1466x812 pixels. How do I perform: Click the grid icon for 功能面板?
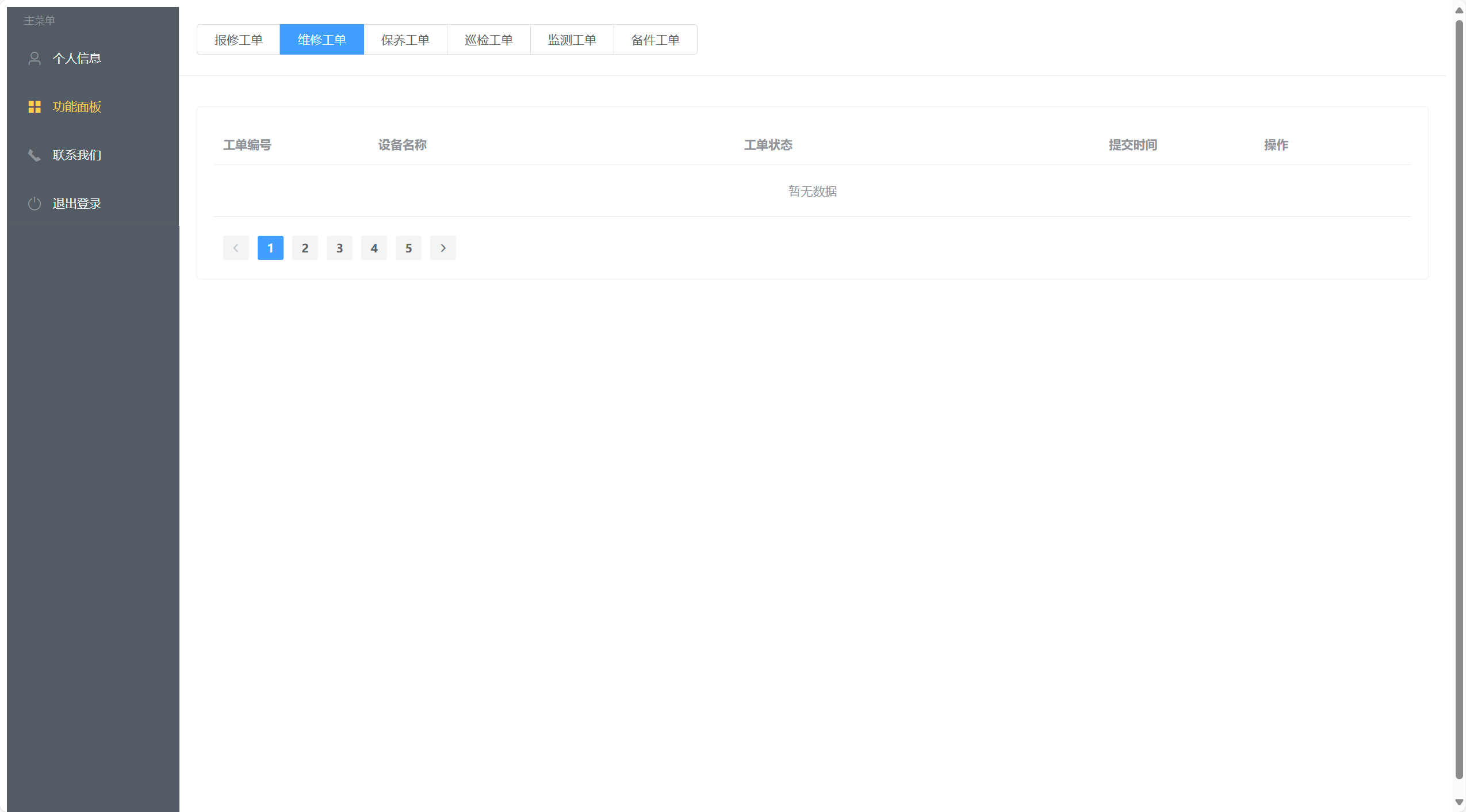(x=35, y=106)
